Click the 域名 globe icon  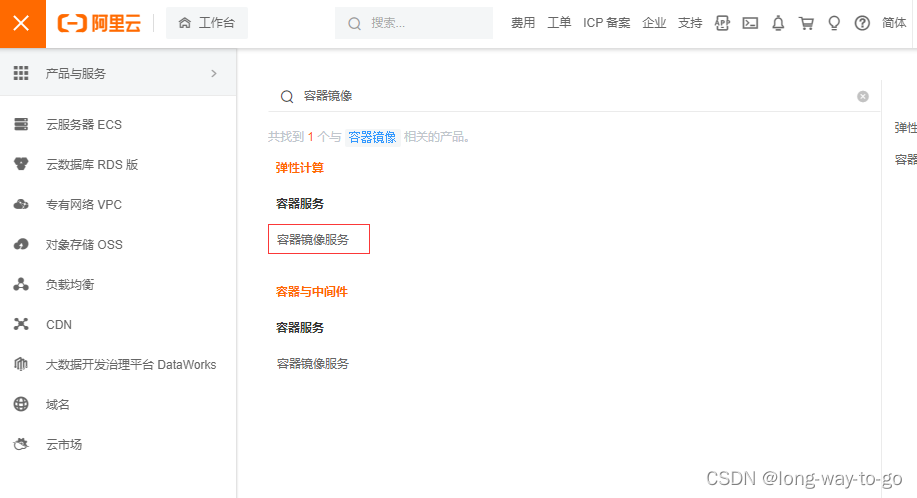point(21,404)
